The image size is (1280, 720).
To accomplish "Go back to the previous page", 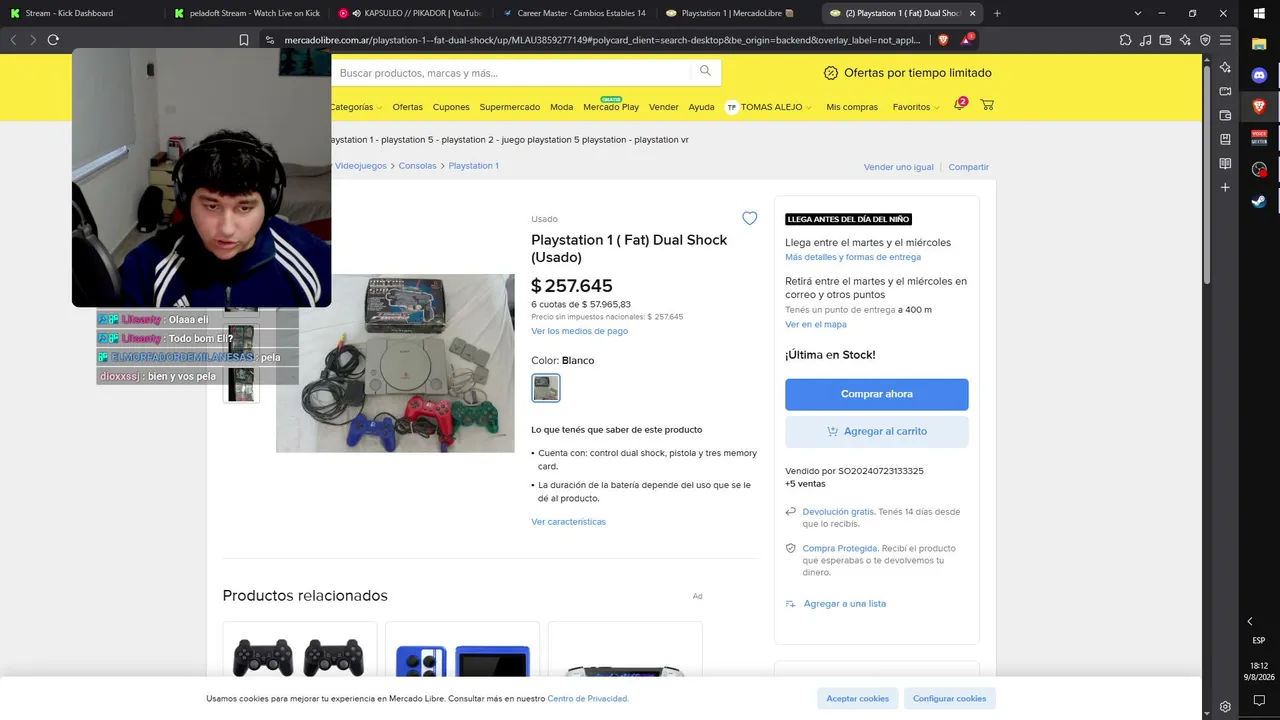I will (x=13, y=40).
